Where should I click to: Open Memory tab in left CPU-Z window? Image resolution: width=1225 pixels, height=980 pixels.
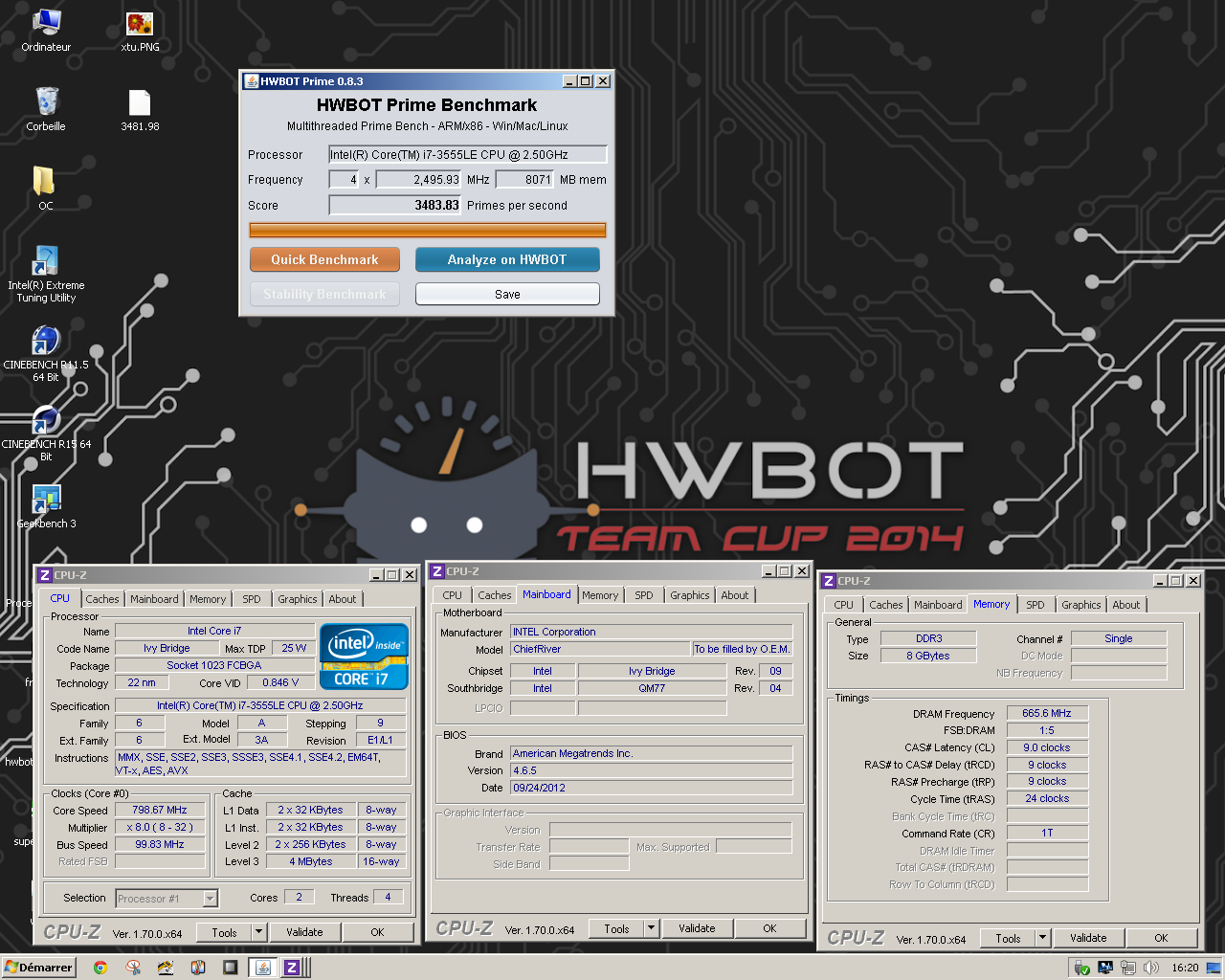pyautogui.click(x=208, y=599)
